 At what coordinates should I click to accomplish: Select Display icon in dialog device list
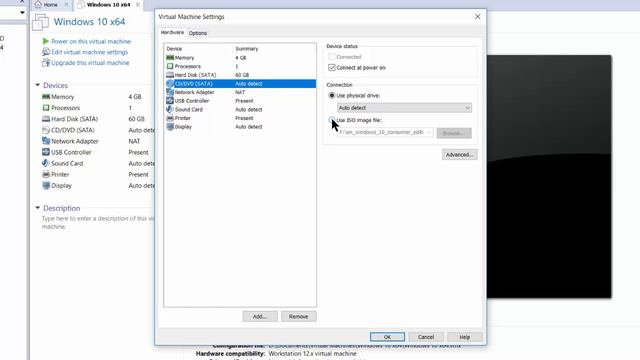coord(170,127)
